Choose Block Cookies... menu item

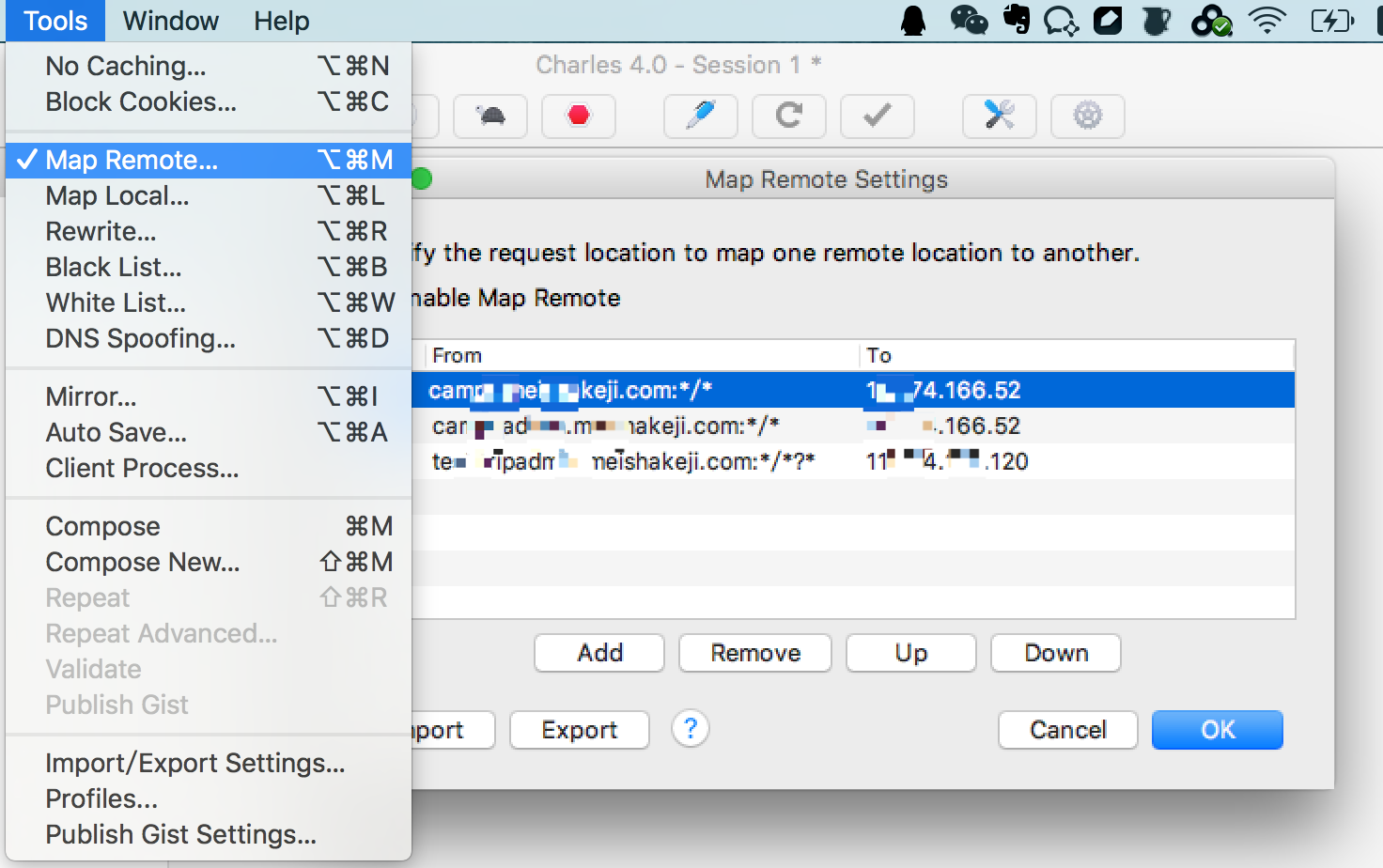pos(209,101)
